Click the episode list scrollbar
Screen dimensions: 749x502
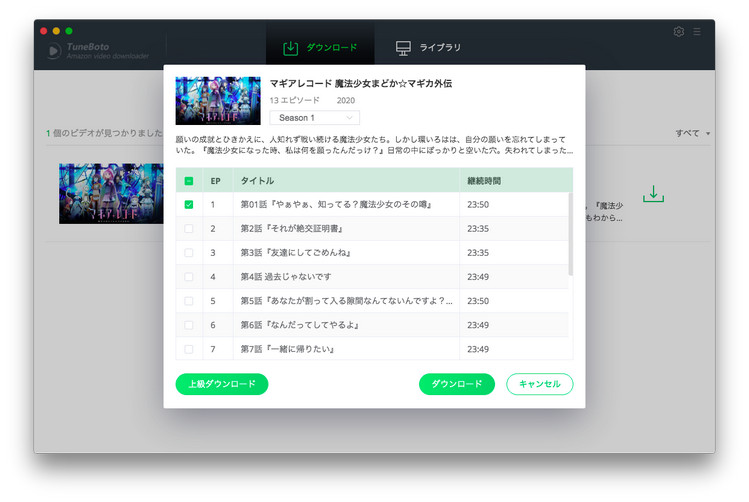(570, 234)
